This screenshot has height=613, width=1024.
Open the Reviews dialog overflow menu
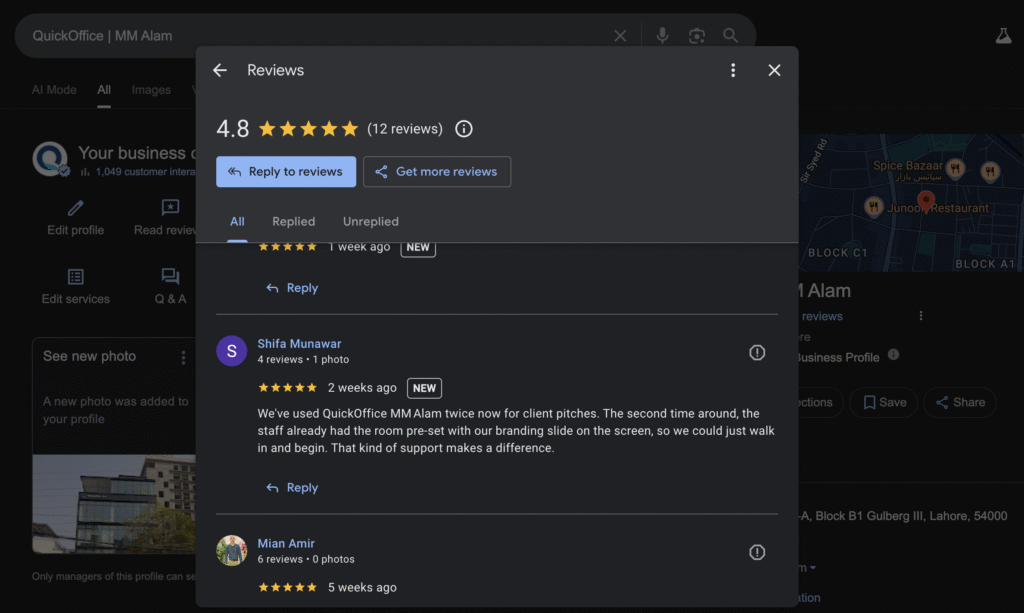733,70
